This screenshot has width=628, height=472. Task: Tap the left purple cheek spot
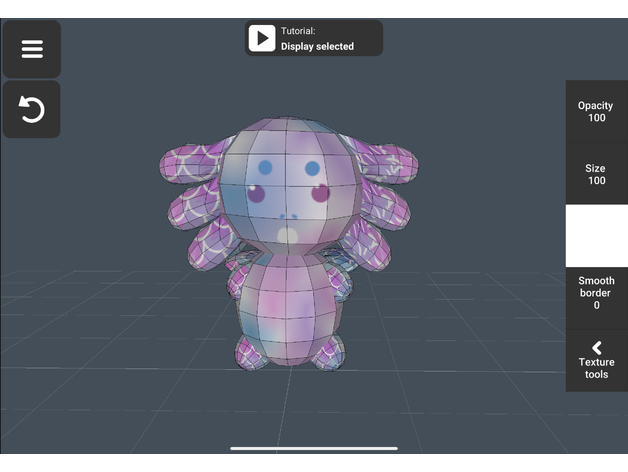257,195
